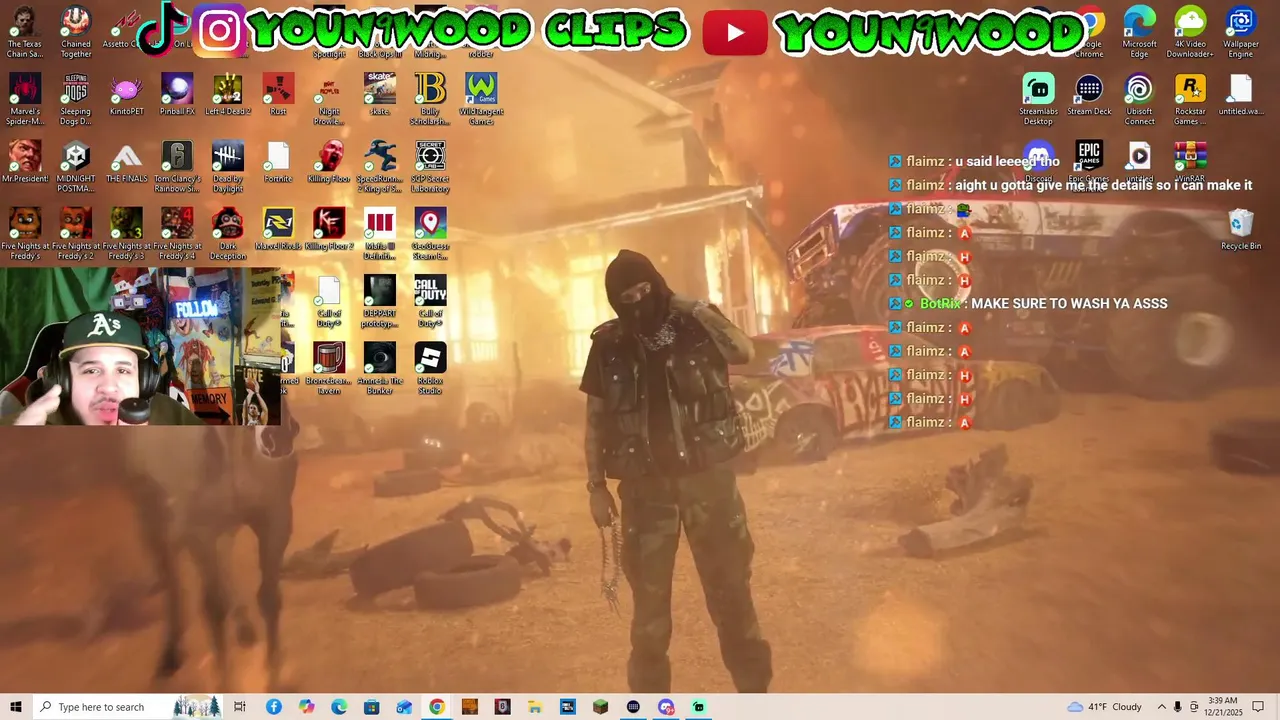Select the skate. game icon
Viewport: 1280px width, 720px height.
379,95
